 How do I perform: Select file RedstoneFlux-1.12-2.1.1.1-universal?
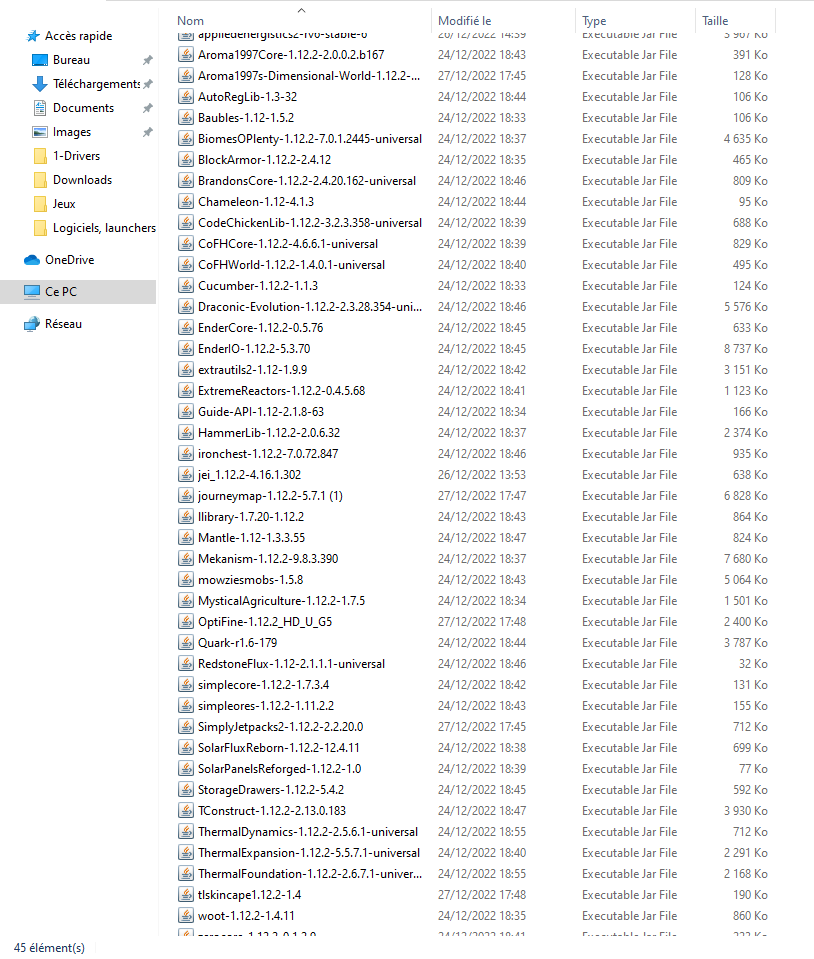point(291,664)
